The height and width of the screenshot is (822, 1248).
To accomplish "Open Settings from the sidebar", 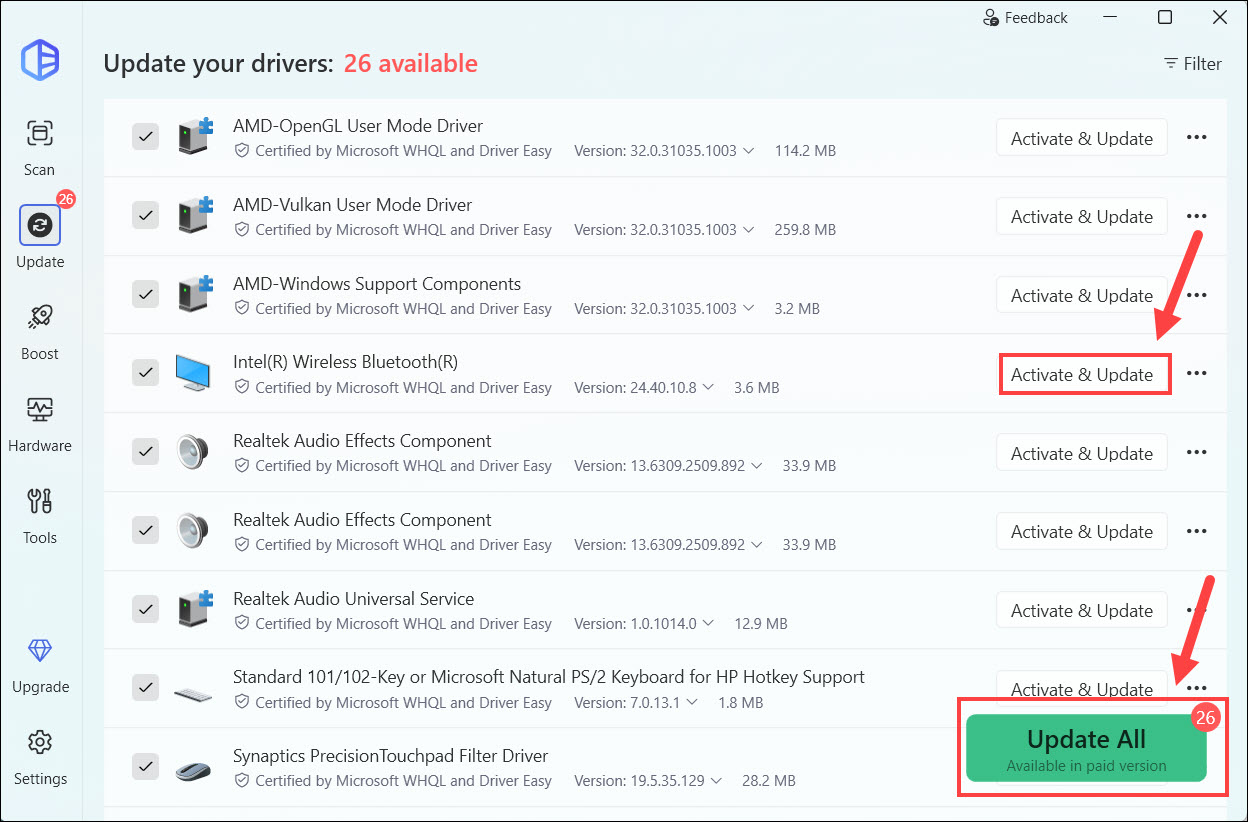I will pyautogui.click(x=40, y=757).
